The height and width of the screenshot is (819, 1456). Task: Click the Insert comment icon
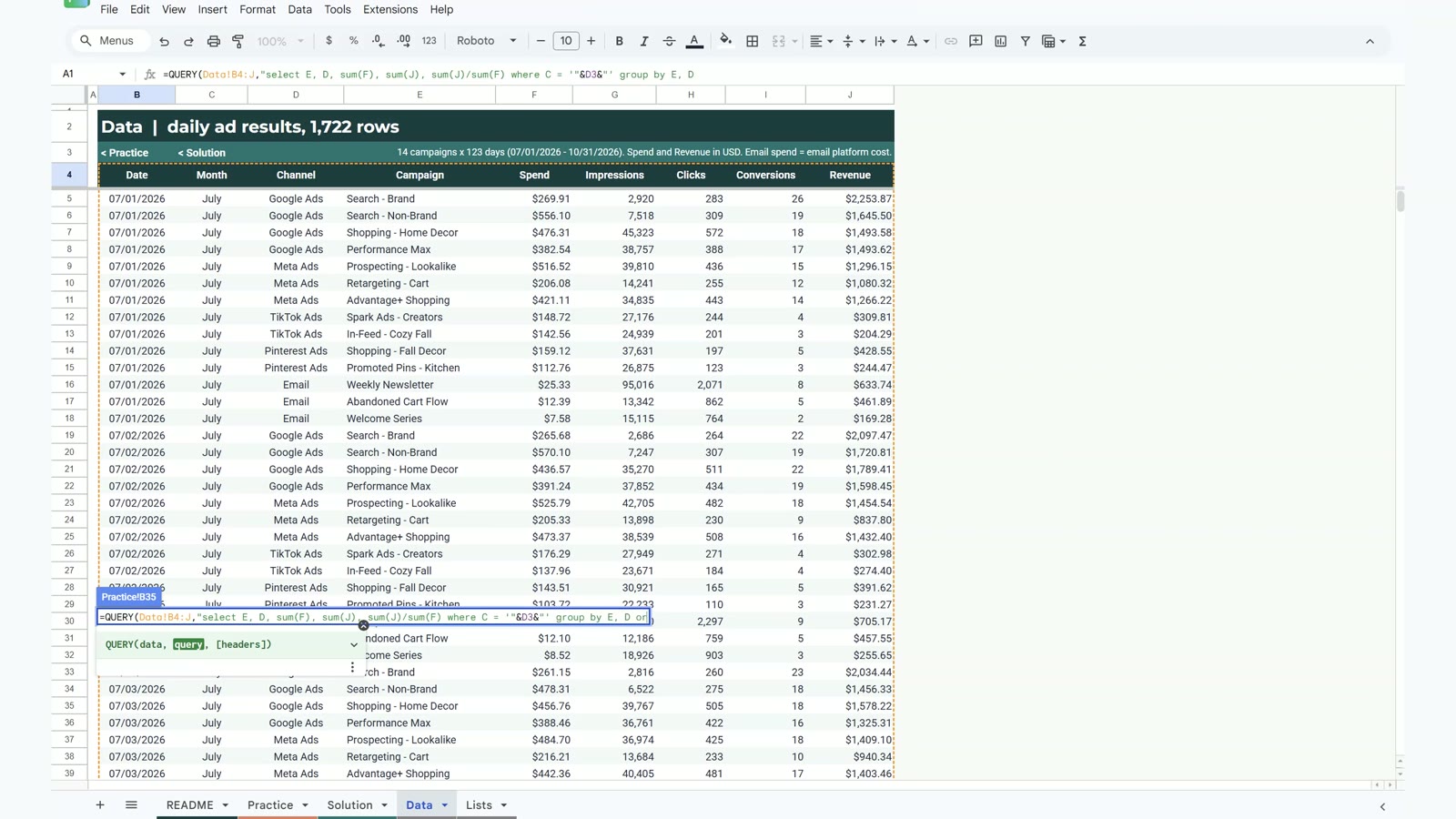[976, 41]
